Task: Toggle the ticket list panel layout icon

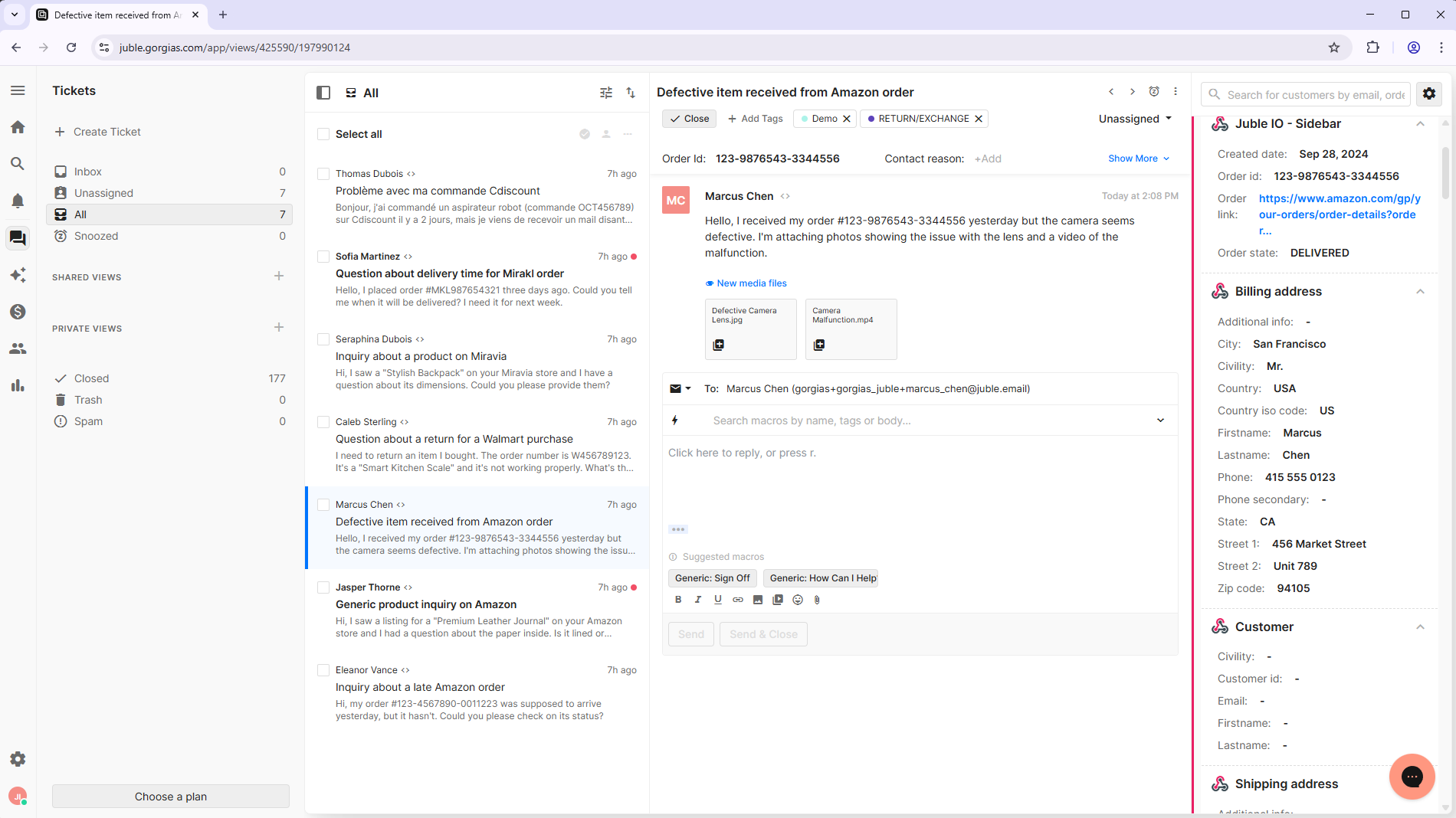Action: (x=323, y=93)
